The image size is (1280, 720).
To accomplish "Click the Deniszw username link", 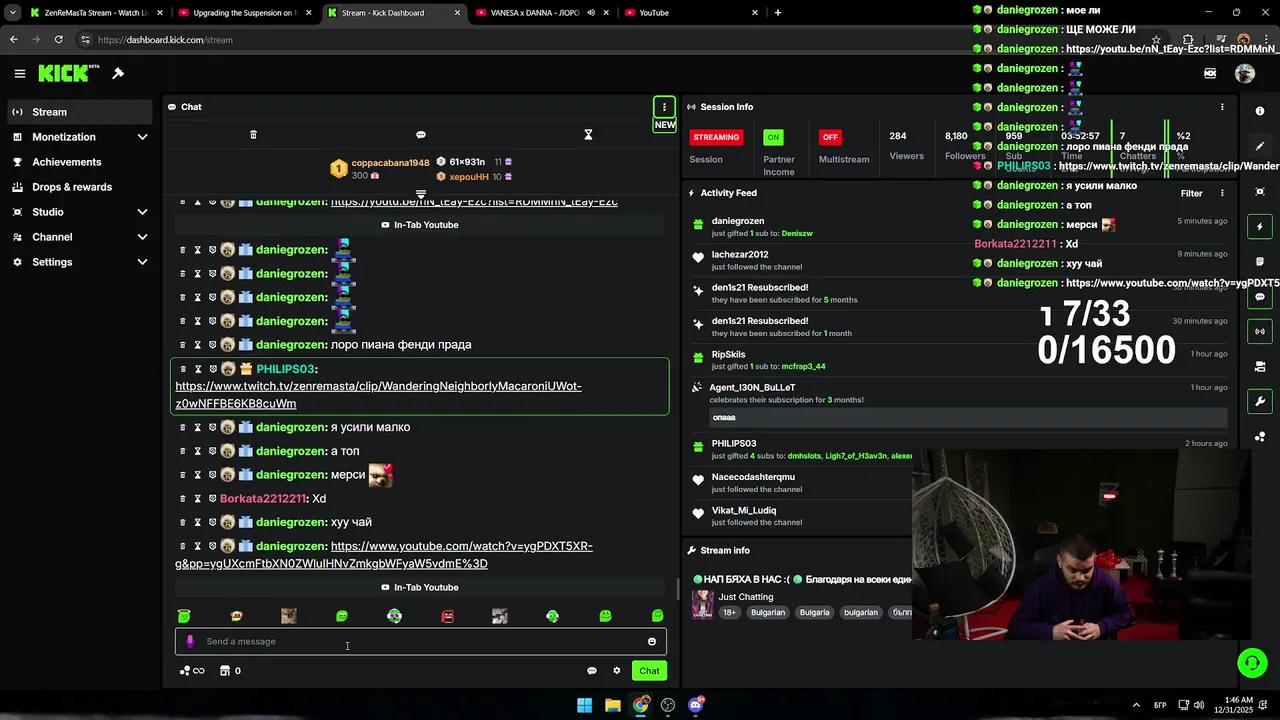I will click(x=797, y=233).
